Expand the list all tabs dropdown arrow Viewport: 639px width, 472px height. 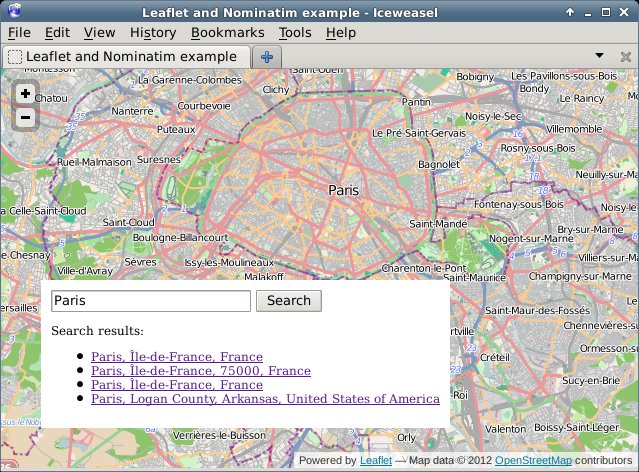[x=599, y=57]
